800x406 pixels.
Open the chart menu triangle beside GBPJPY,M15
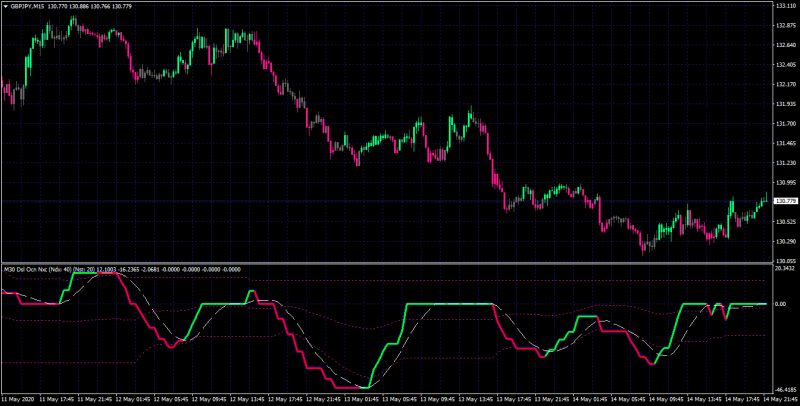pyautogui.click(x=6, y=7)
